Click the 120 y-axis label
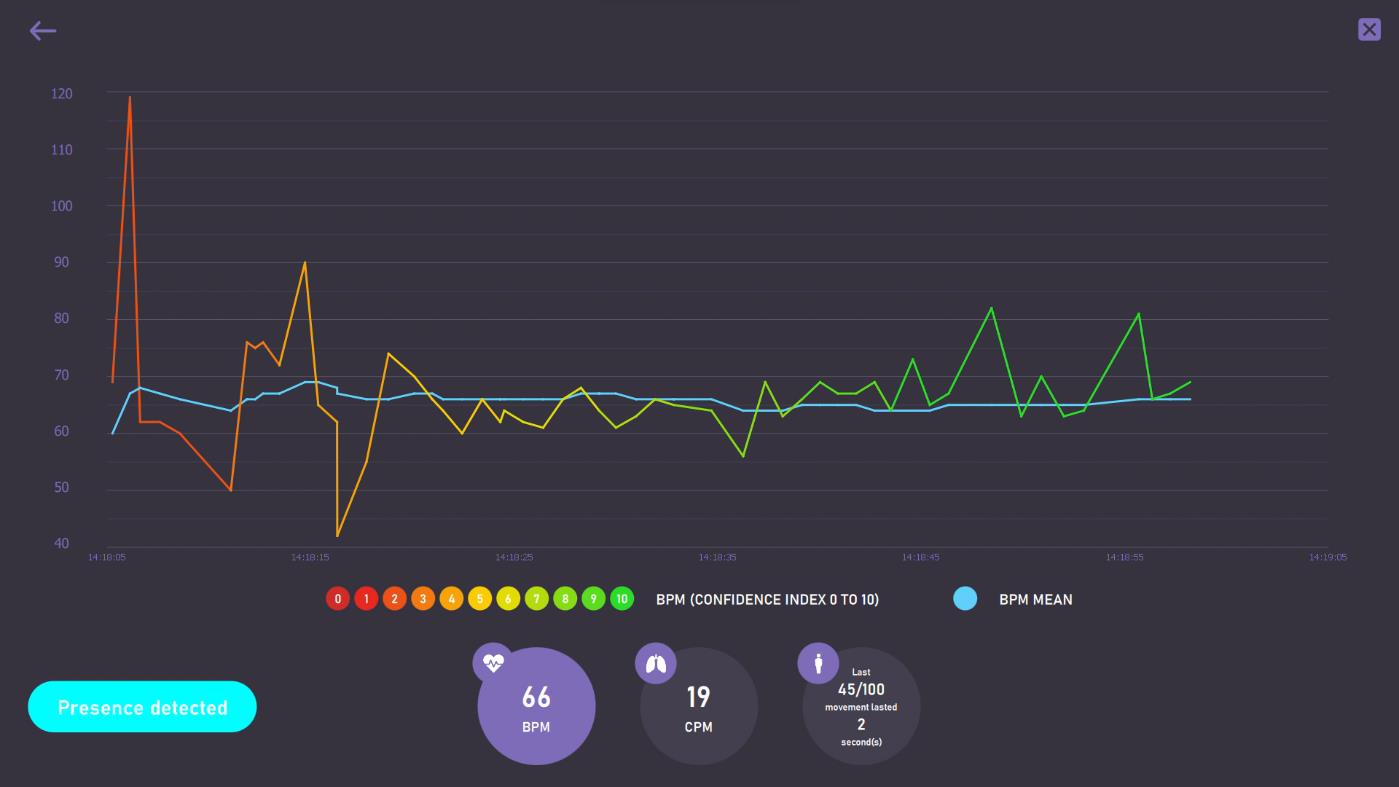Viewport: 1399px width, 787px height. tap(62, 93)
